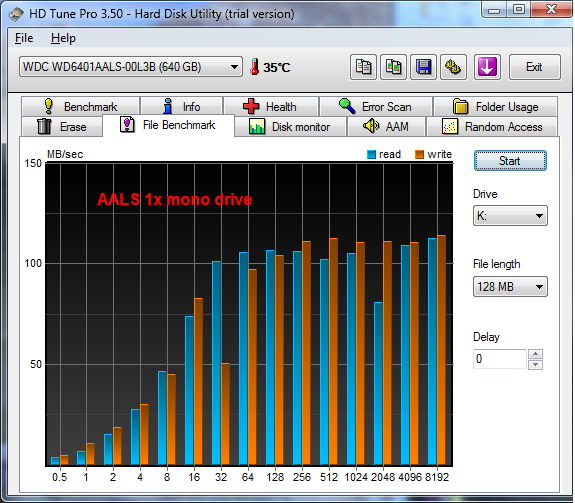The width and height of the screenshot is (575, 503).
Task: Open the Help menu
Action: point(63,38)
